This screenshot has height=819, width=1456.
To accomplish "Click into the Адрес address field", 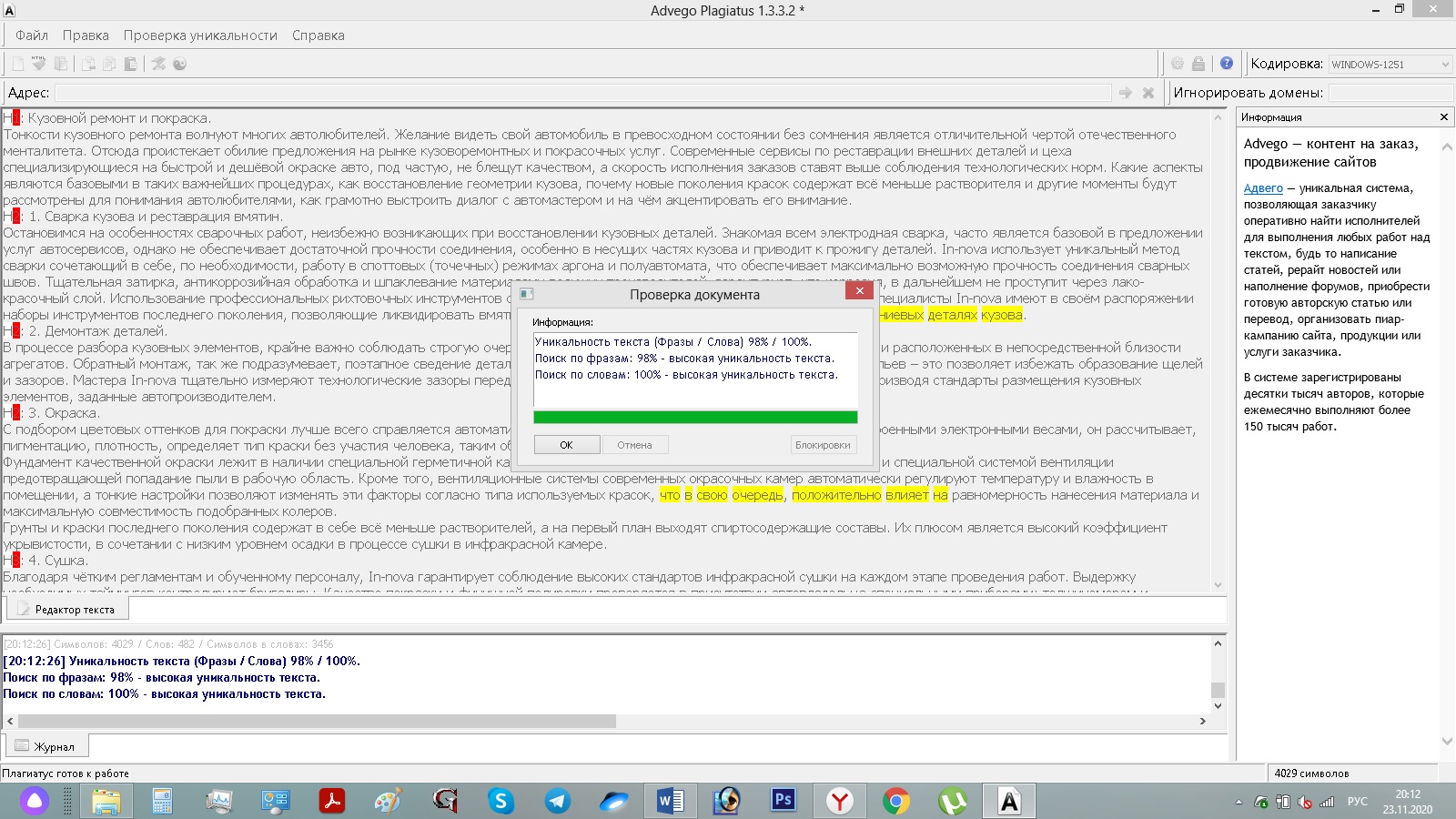I will coord(582,93).
